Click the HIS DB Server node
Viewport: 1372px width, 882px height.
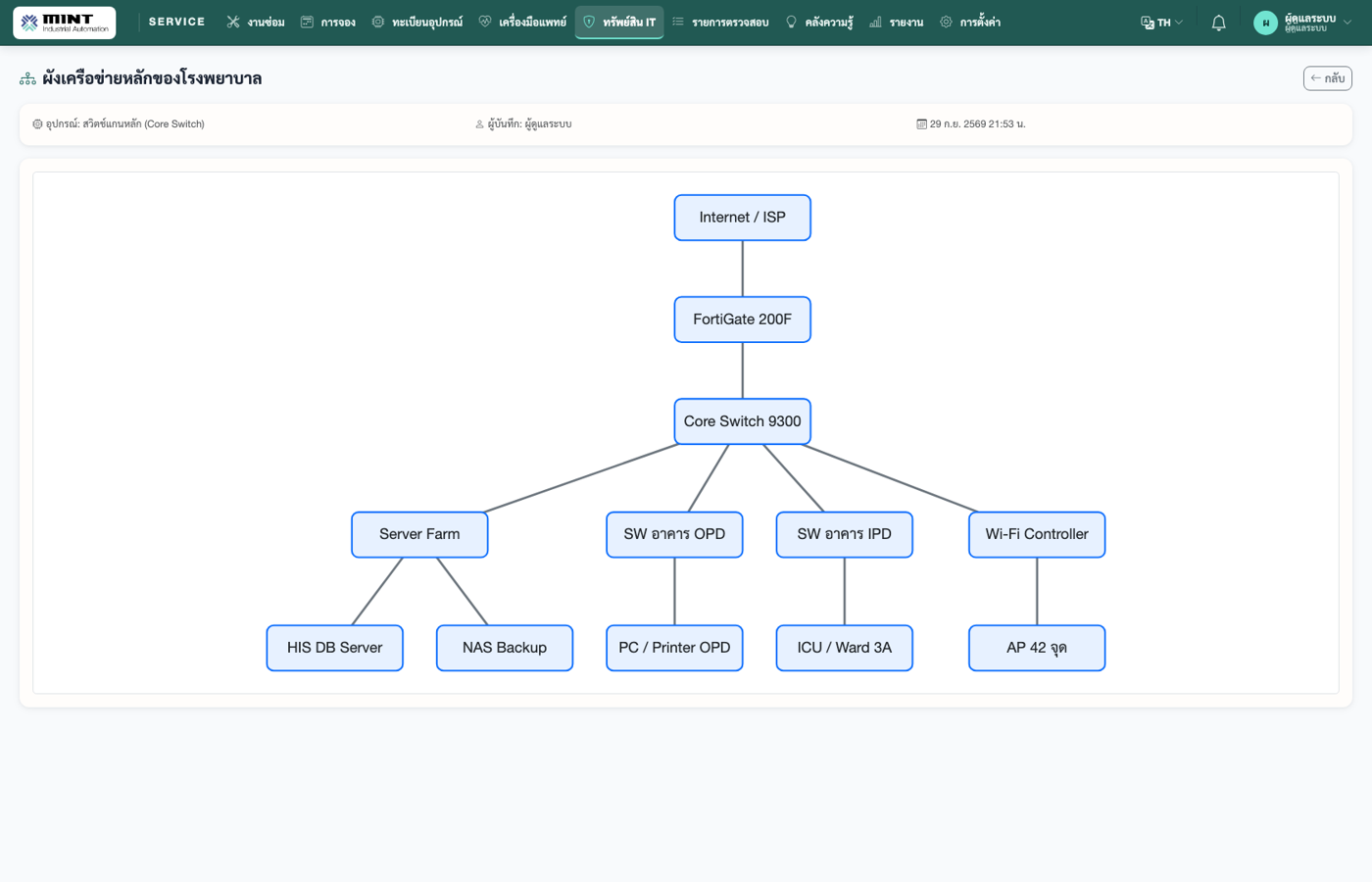tap(335, 648)
